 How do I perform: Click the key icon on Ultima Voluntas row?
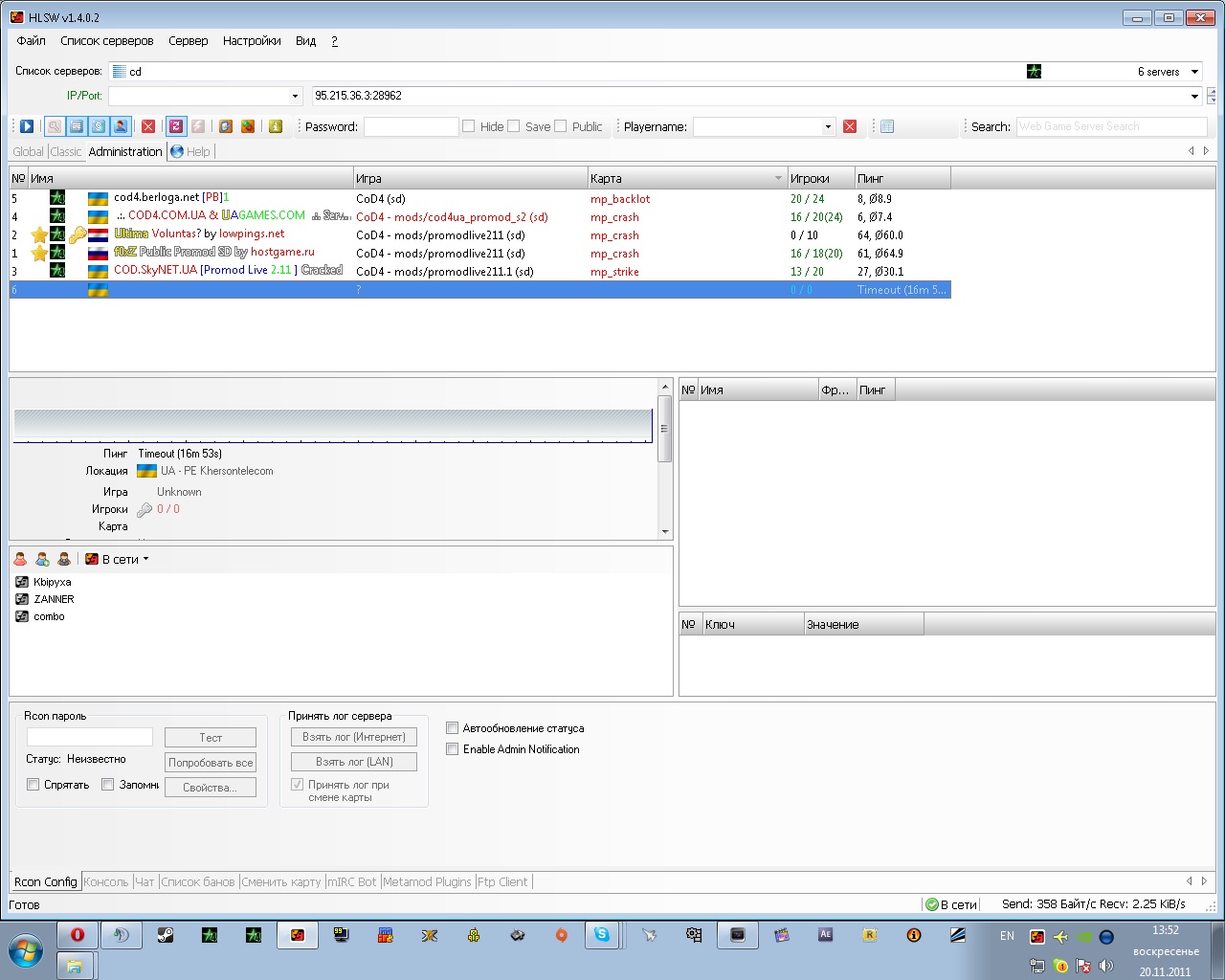coord(78,234)
